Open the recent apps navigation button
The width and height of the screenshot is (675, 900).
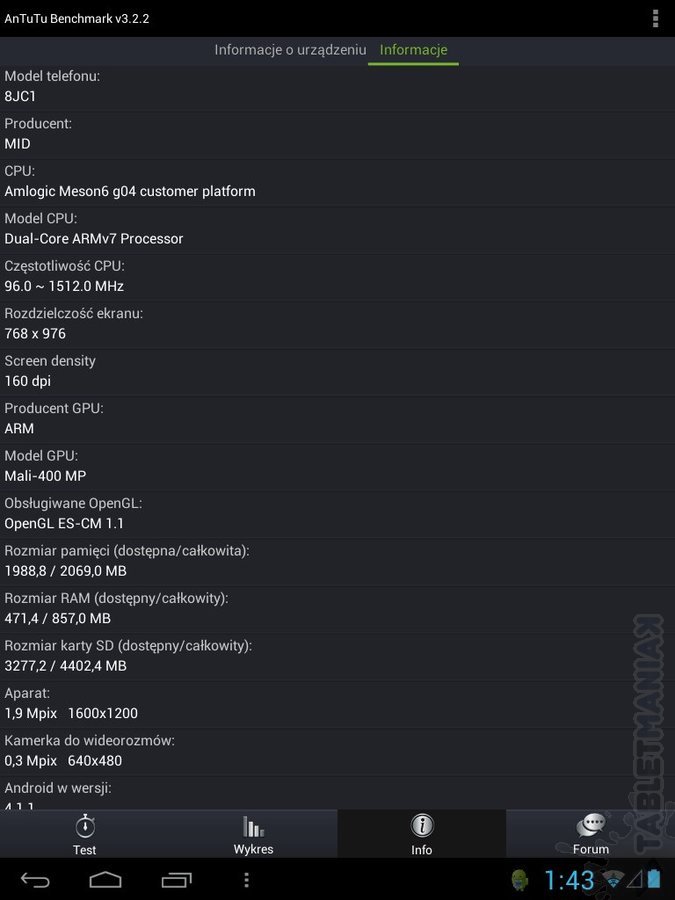[x=176, y=879]
